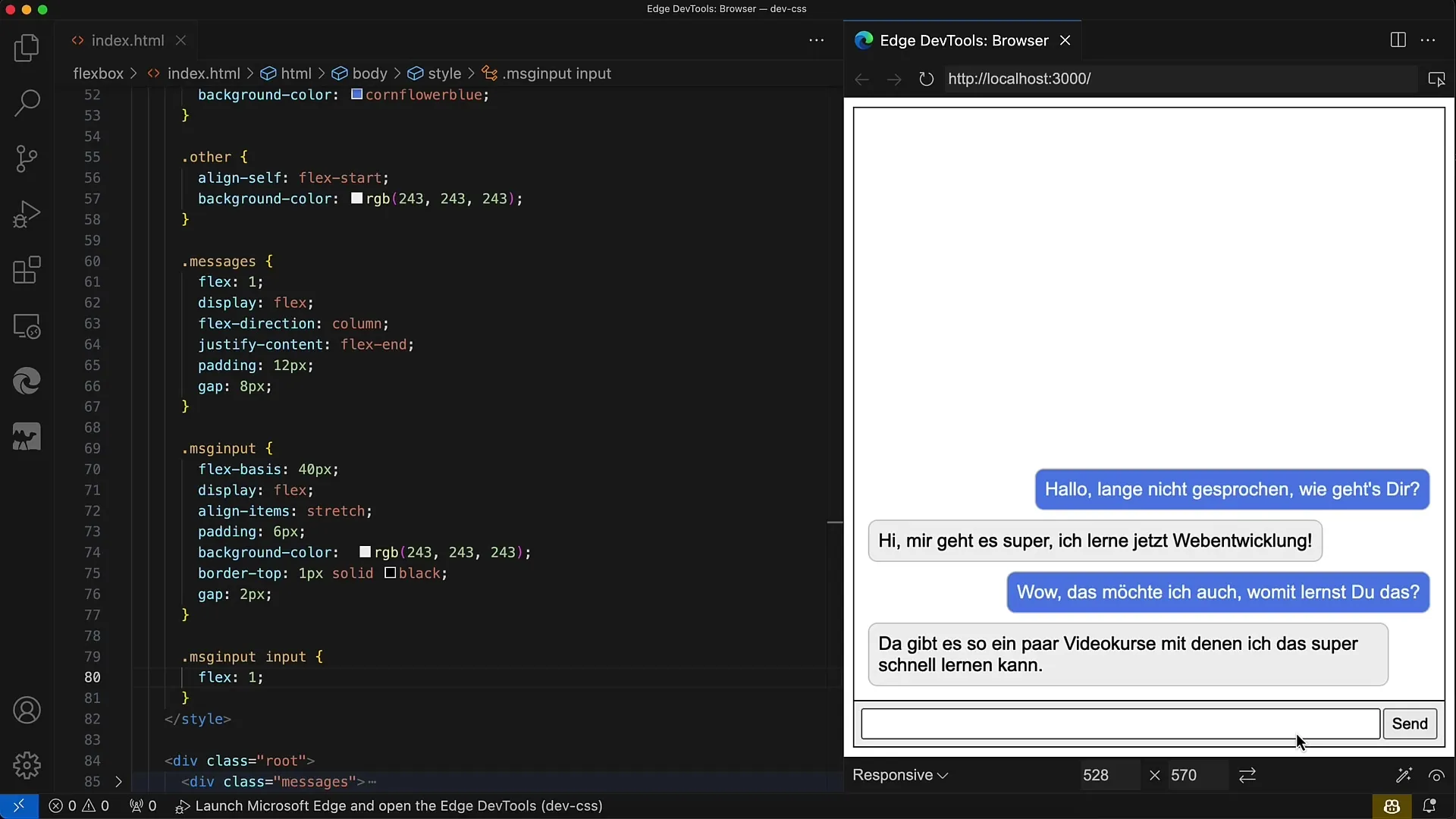Close the Edge DevTools: Browser tab
Screen dimensions: 1456x819
coord(1065,40)
